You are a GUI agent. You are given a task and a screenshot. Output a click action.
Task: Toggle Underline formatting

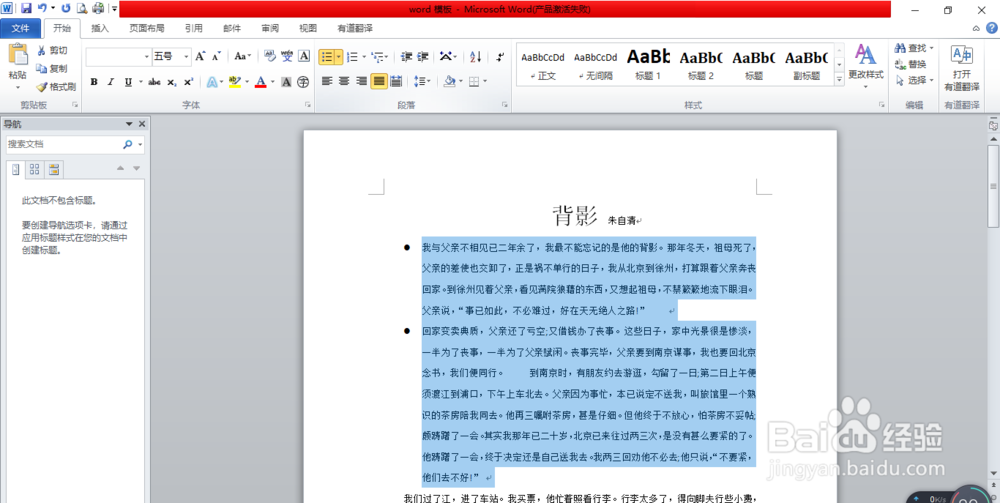pos(128,82)
